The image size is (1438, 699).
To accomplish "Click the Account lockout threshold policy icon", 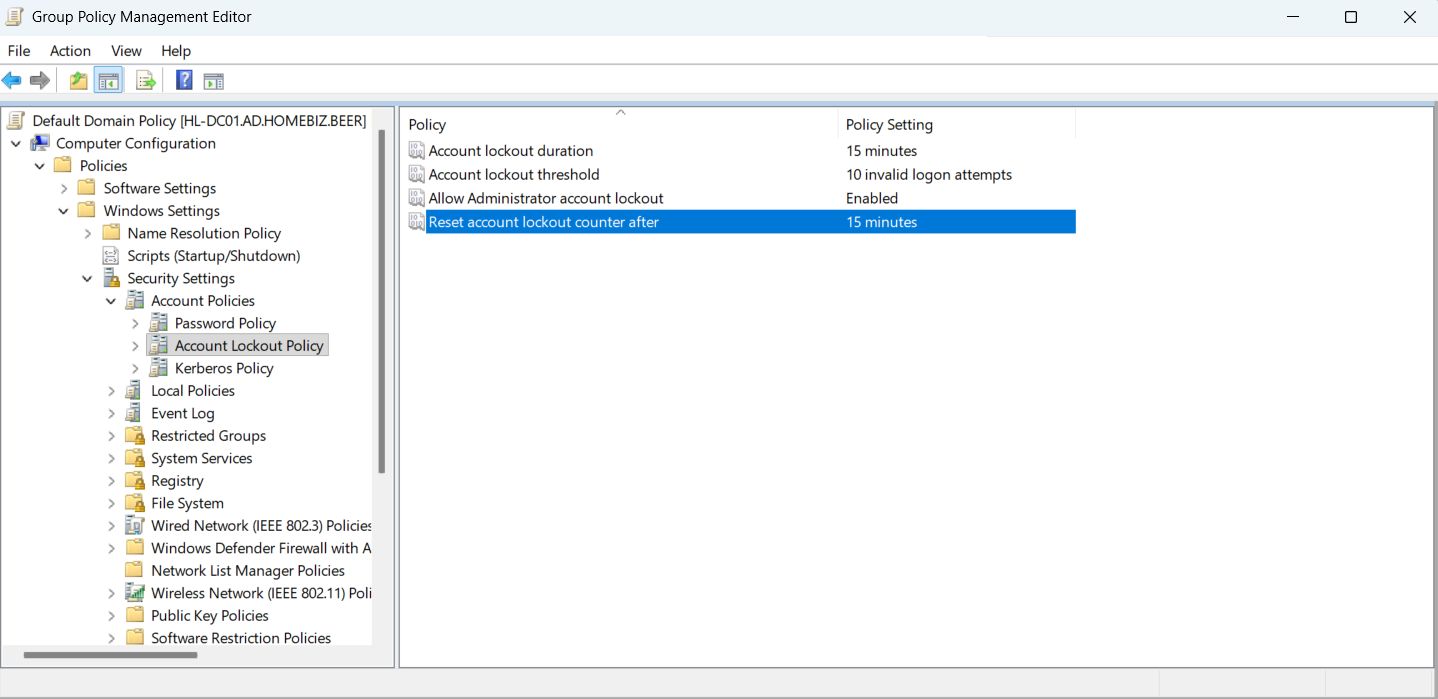I will coord(417,175).
